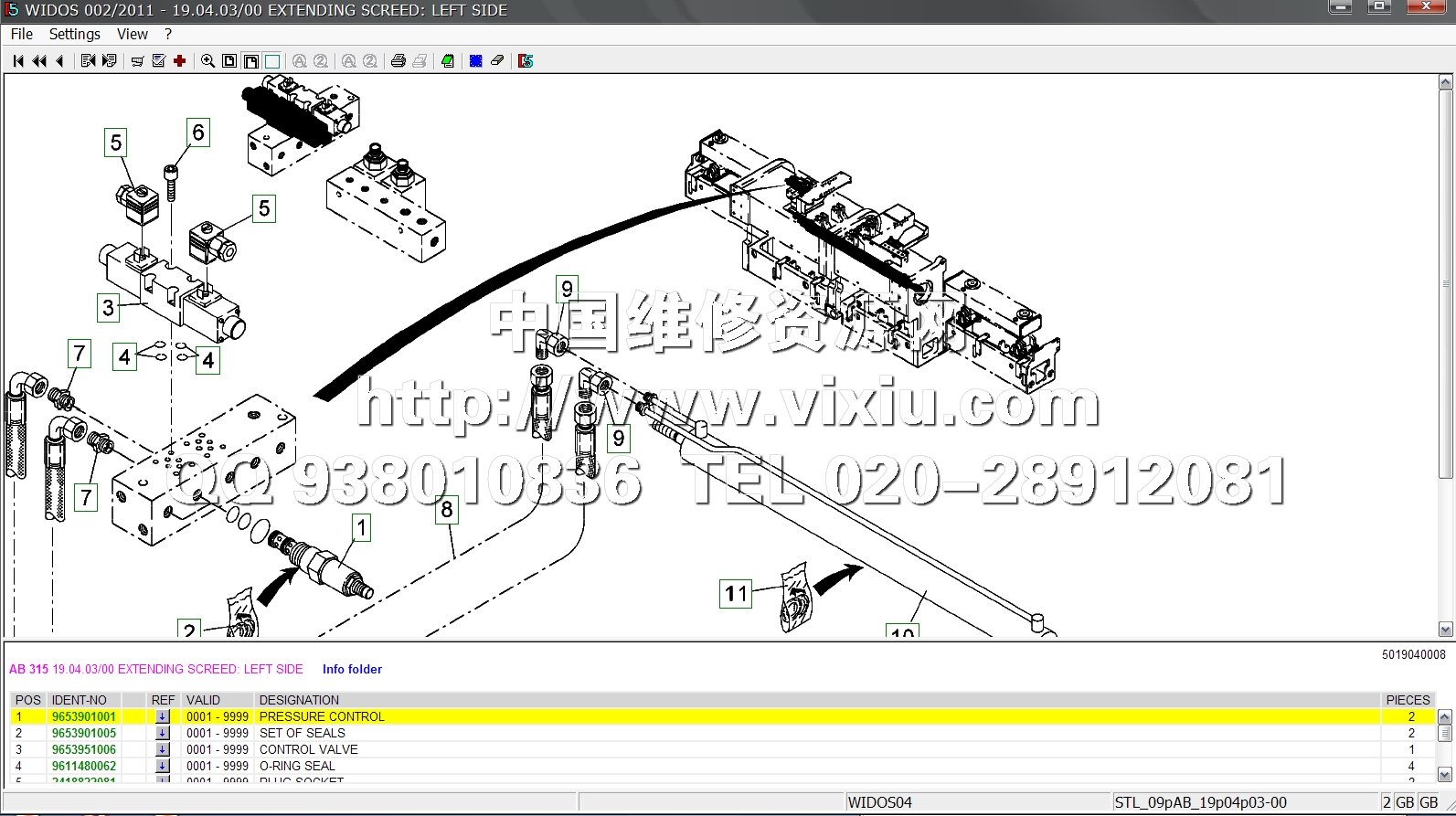Image resolution: width=1456 pixels, height=816 pixels.
Task: Toggle the pressed page layout button
Action: (250, 61)
